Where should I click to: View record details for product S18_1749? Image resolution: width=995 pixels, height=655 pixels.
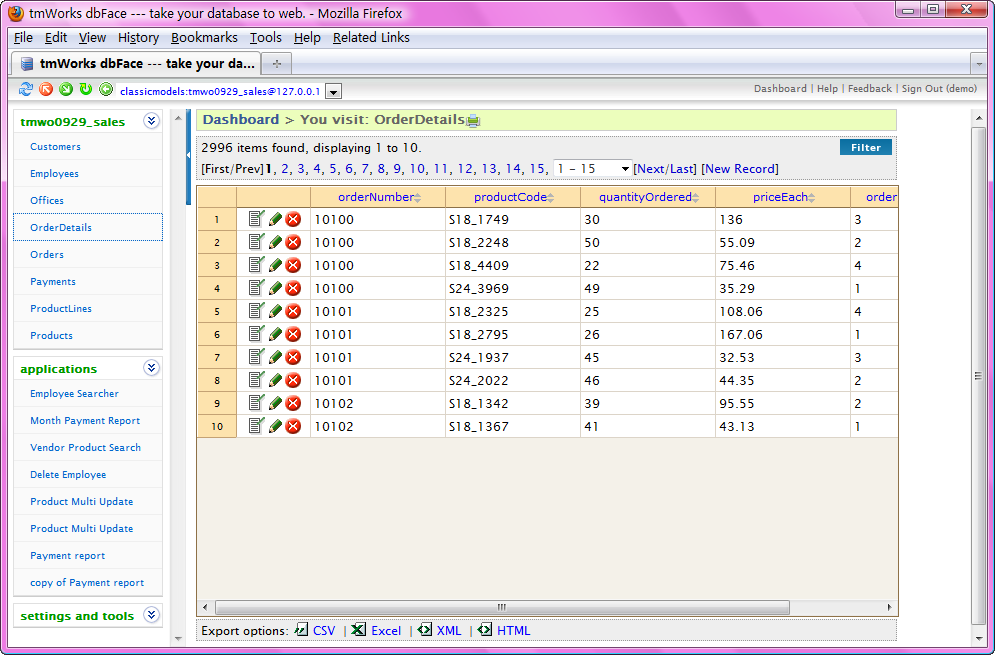[x=256, y=219]
